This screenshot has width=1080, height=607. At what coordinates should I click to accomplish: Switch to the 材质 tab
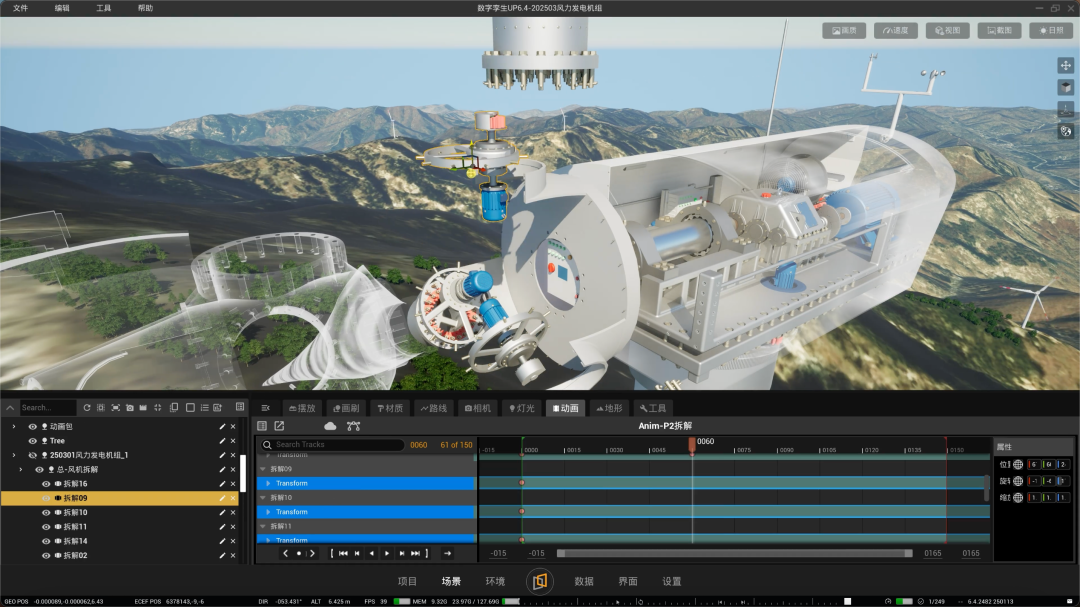[x=390, y=409]
